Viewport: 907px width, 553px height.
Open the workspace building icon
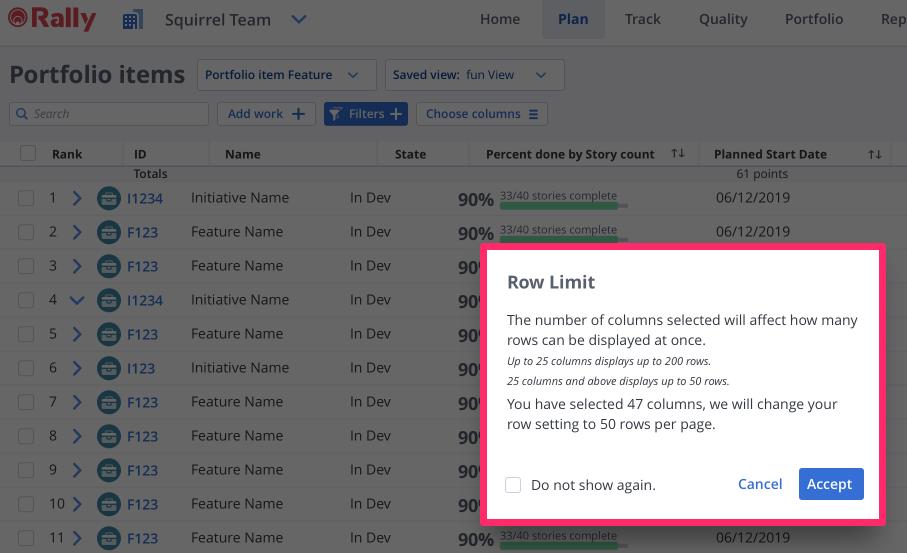point(132,20)
